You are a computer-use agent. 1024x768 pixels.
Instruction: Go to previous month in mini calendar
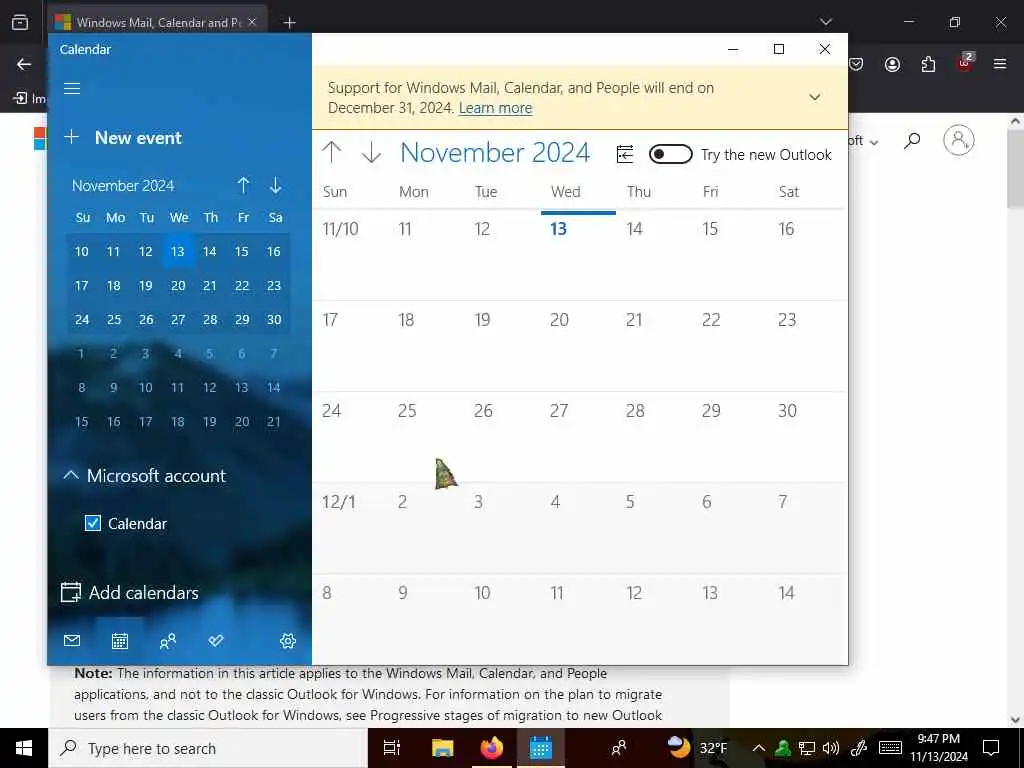244,185
